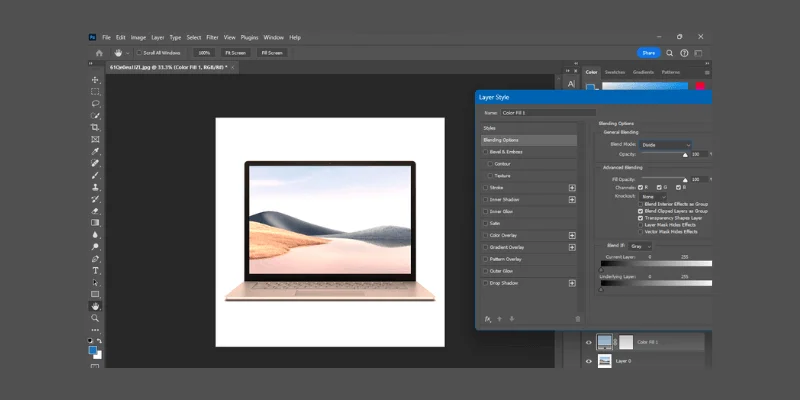
Task: Hide the Color Fill 1 layer eye
Action: click(589, 342)
